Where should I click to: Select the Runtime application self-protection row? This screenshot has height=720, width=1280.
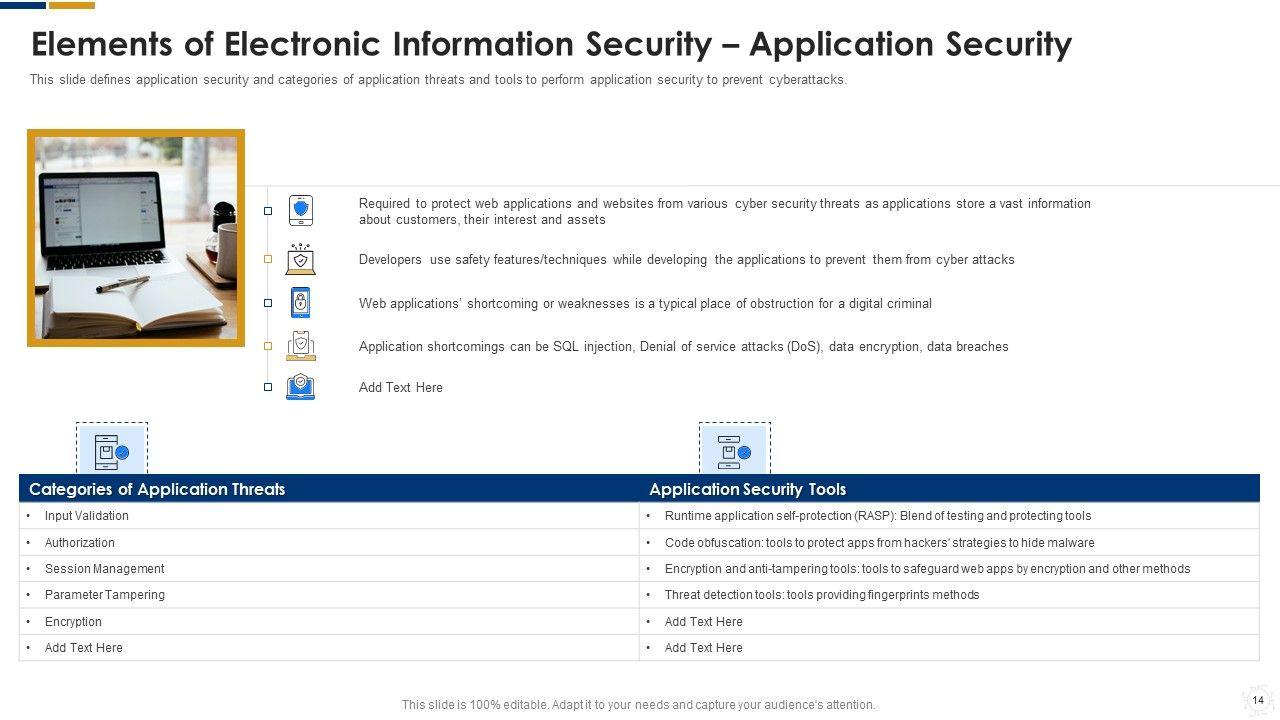point(877,516)
